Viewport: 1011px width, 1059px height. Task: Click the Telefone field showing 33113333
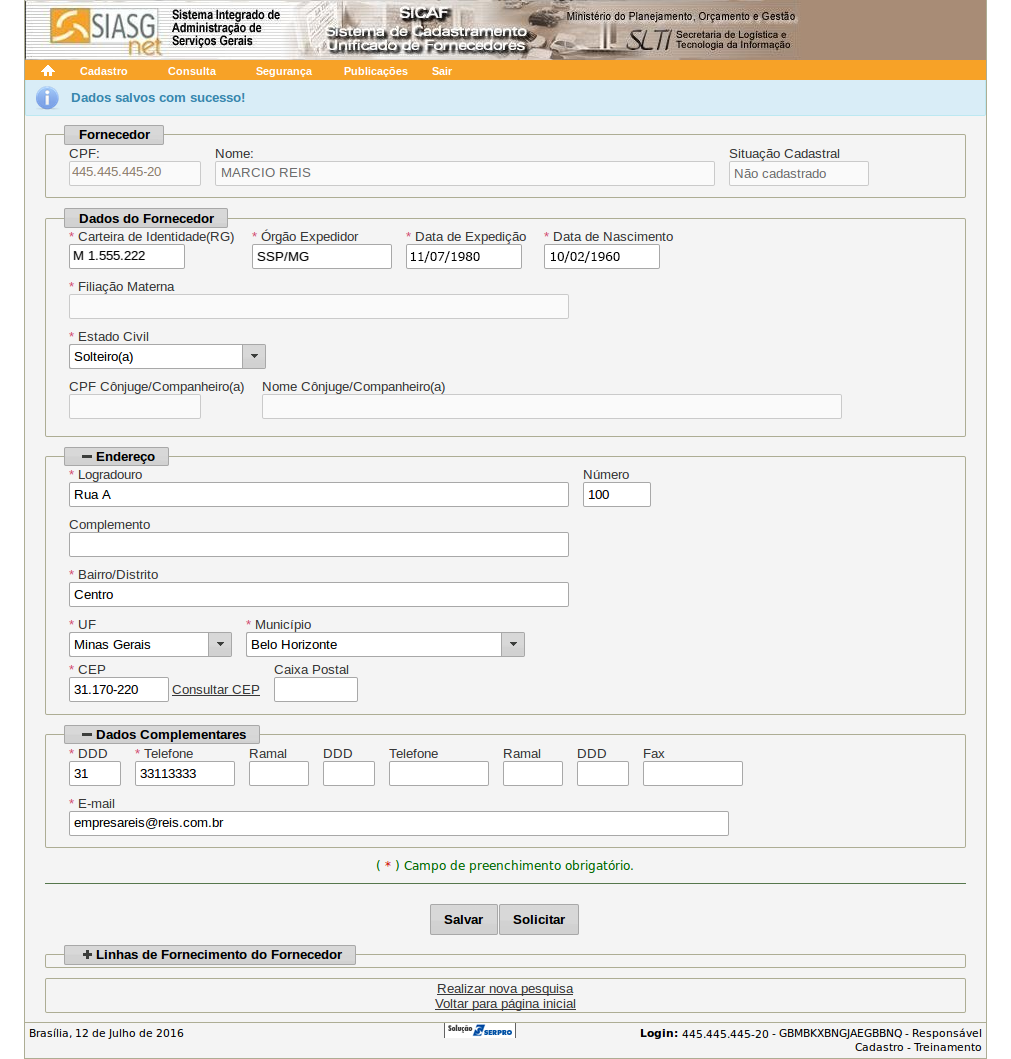tap(185, 773)
